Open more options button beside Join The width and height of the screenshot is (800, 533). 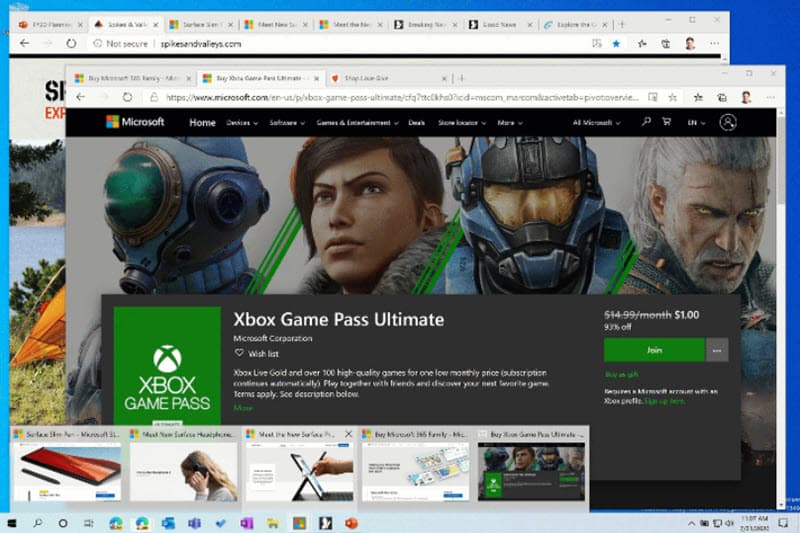(717, 350)
